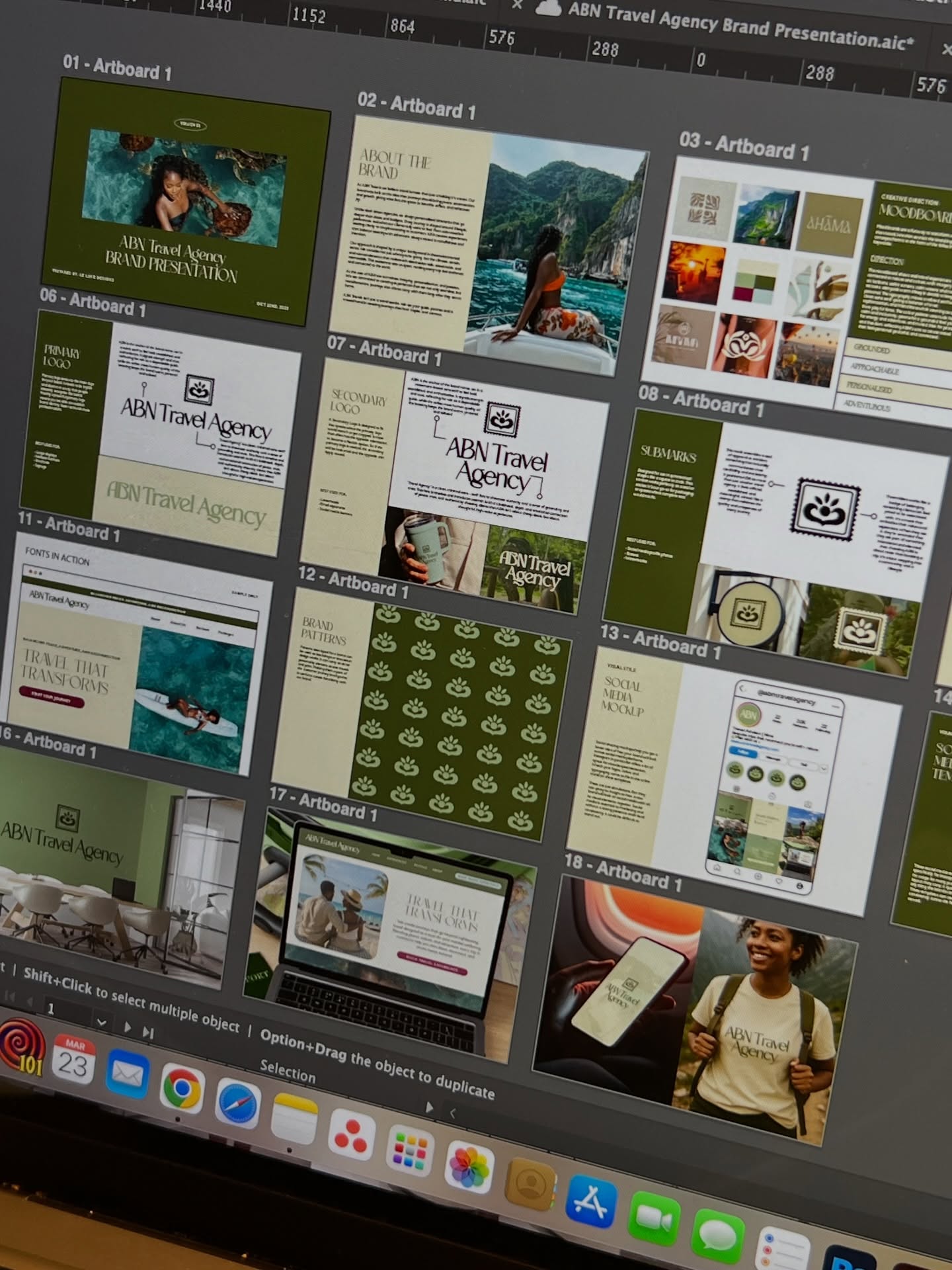The image size is (952, 1270).
Task: Click the 03 - Artboard 1 label
Action: [x=744, y=146]
